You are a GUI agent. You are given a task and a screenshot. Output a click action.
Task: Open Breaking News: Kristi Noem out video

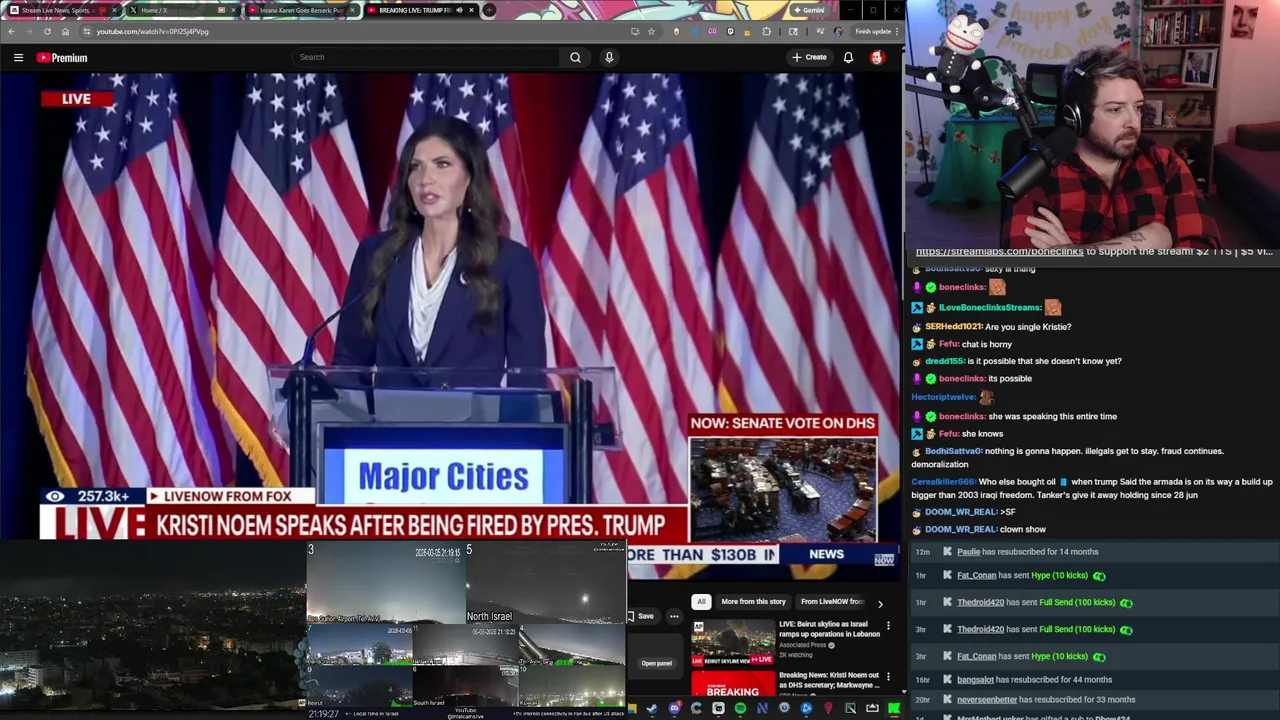[x=829, y=680]
